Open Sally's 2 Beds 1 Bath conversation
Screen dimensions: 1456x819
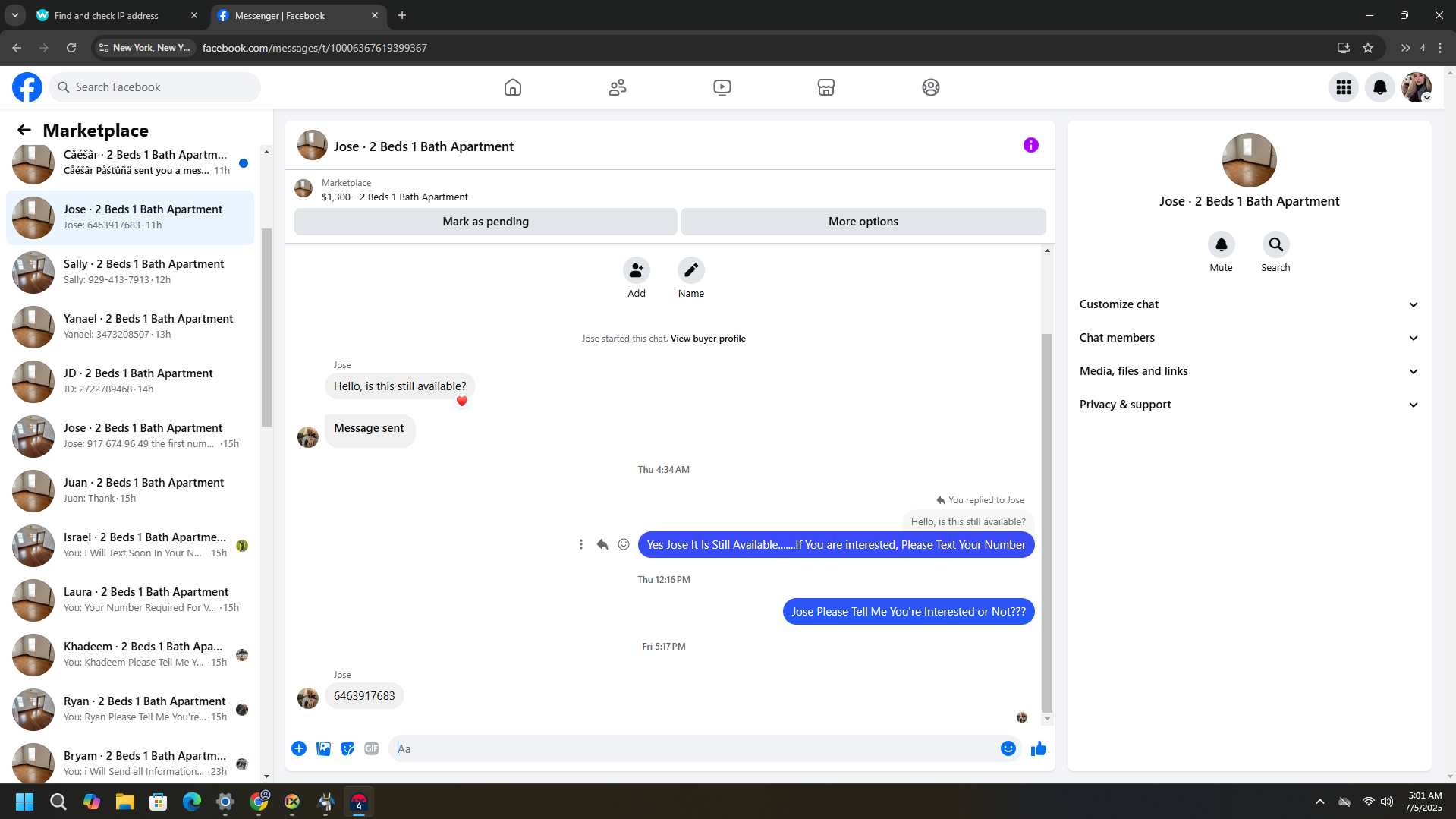pyautogui.click(x=131, y=272)
